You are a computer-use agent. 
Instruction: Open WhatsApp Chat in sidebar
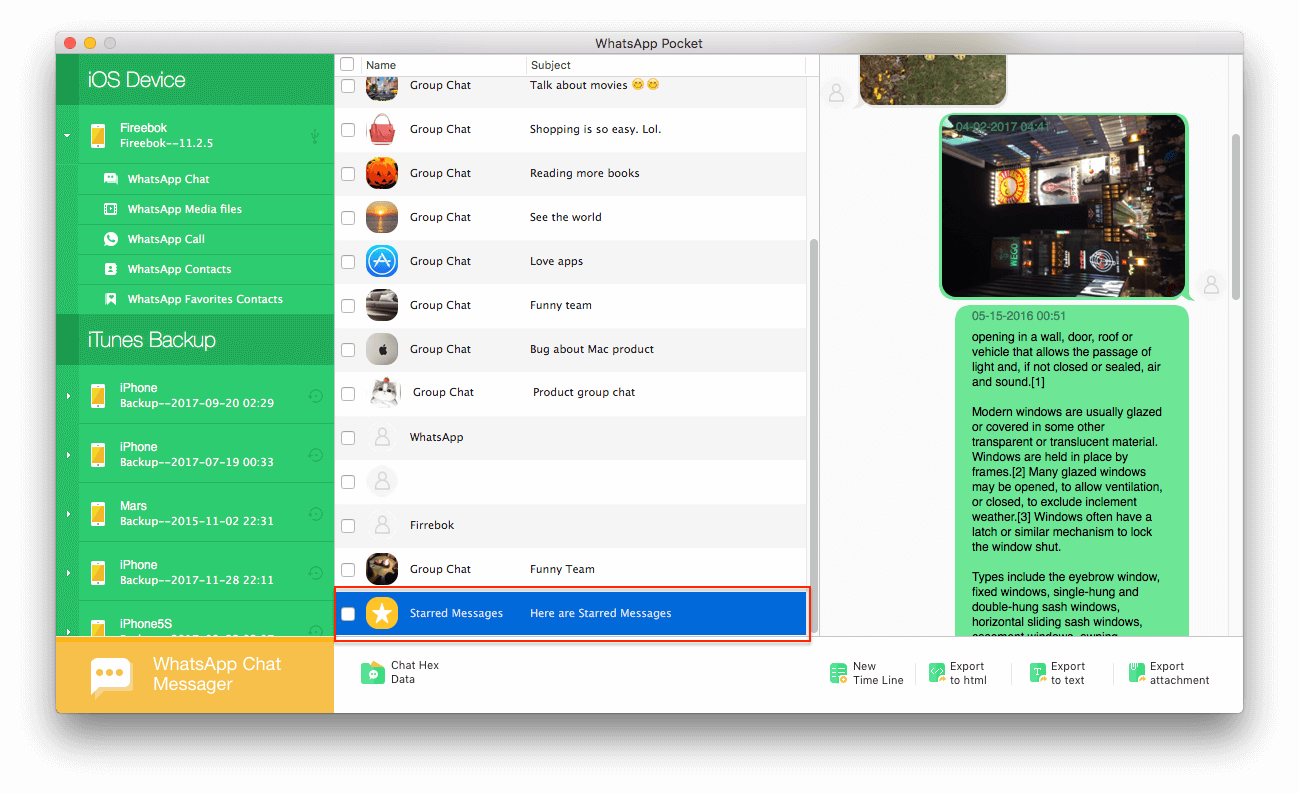click(168, 179)
